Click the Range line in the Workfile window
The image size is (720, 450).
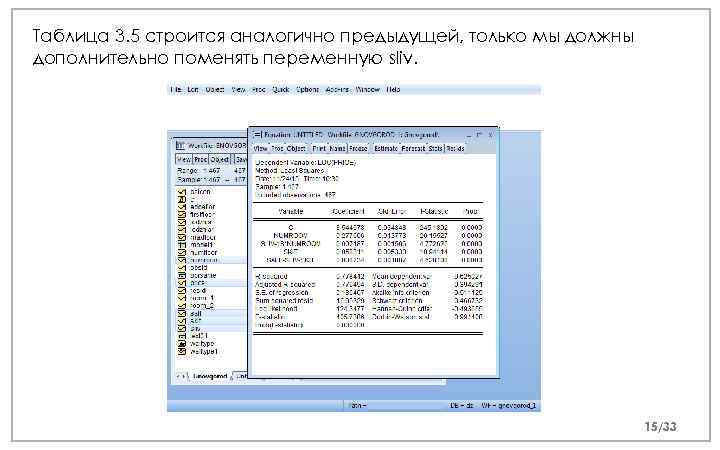point(211,170)
